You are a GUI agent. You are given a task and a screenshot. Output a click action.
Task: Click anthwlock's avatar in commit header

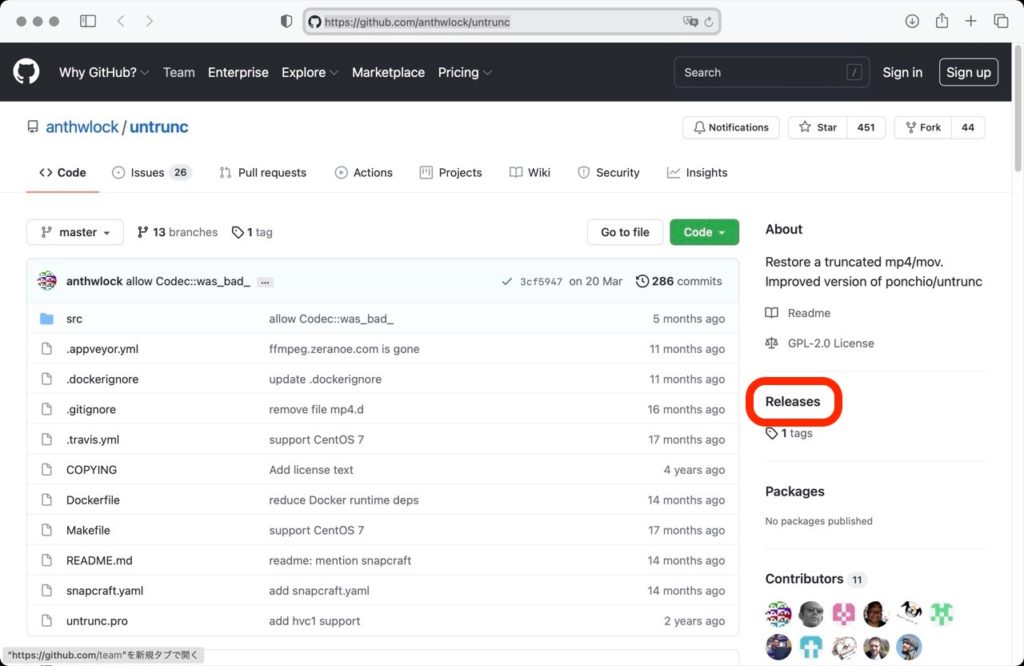(47, 281)
